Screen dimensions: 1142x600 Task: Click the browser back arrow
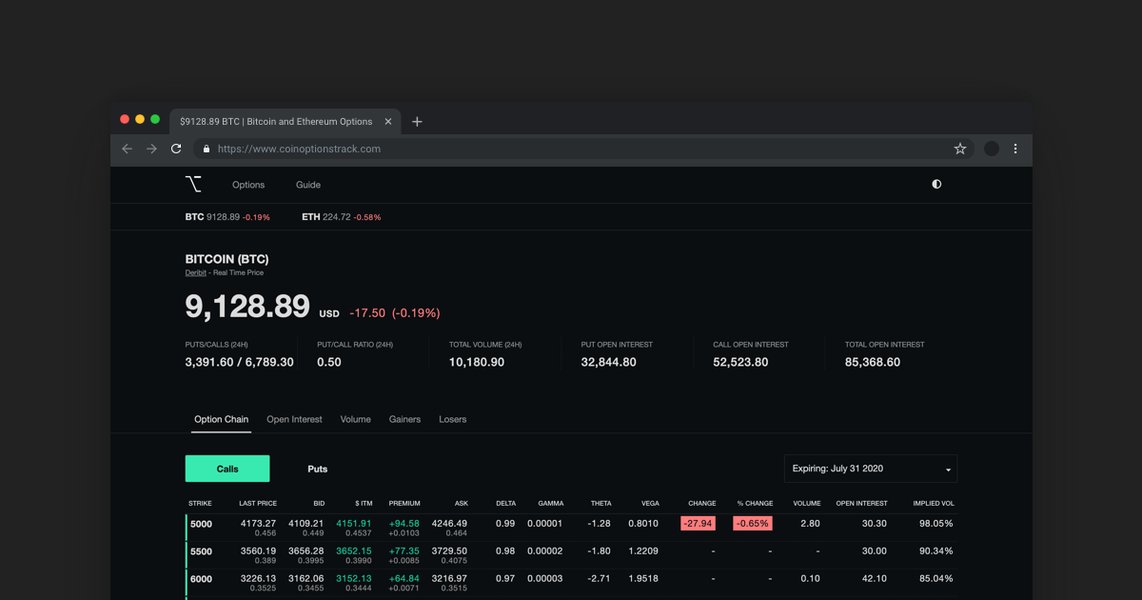127,149
